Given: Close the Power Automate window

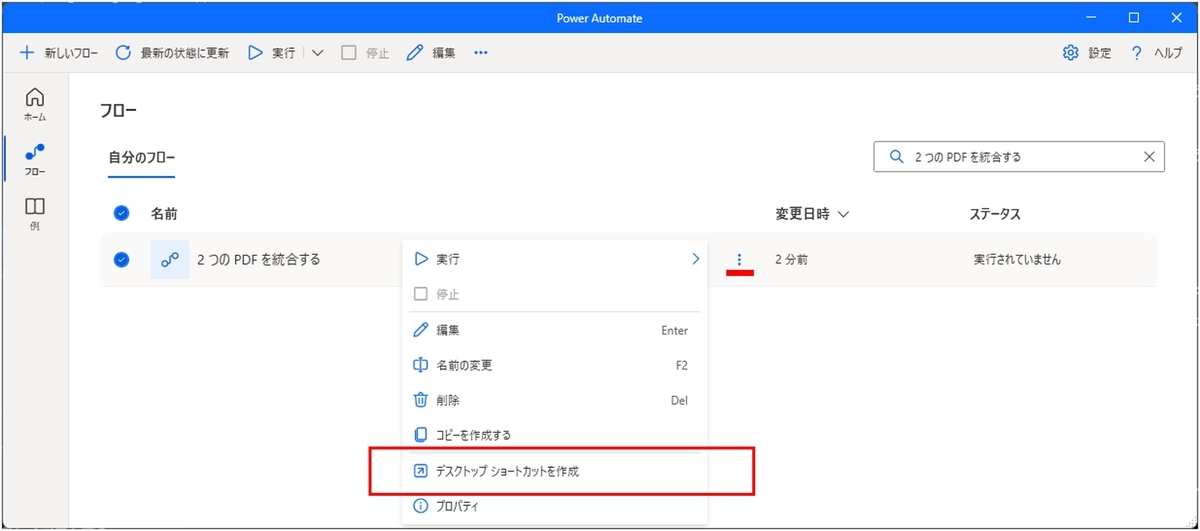Looking at the screenshot, I should pos(1177,17).
